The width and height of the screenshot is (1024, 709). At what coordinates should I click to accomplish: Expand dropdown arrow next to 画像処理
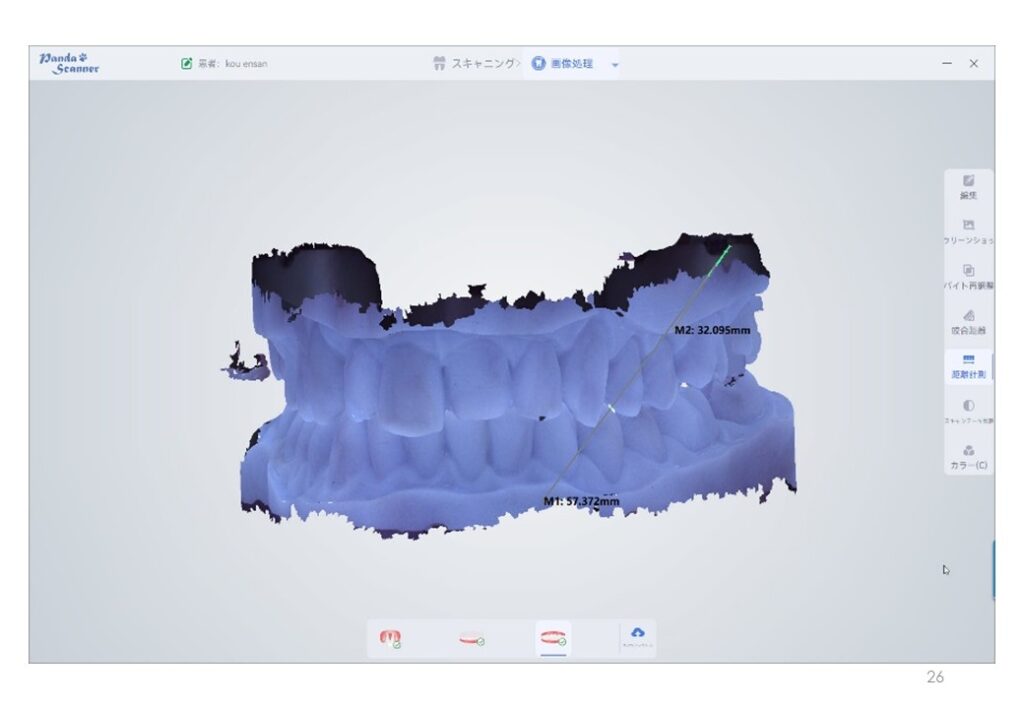point(615,65)
